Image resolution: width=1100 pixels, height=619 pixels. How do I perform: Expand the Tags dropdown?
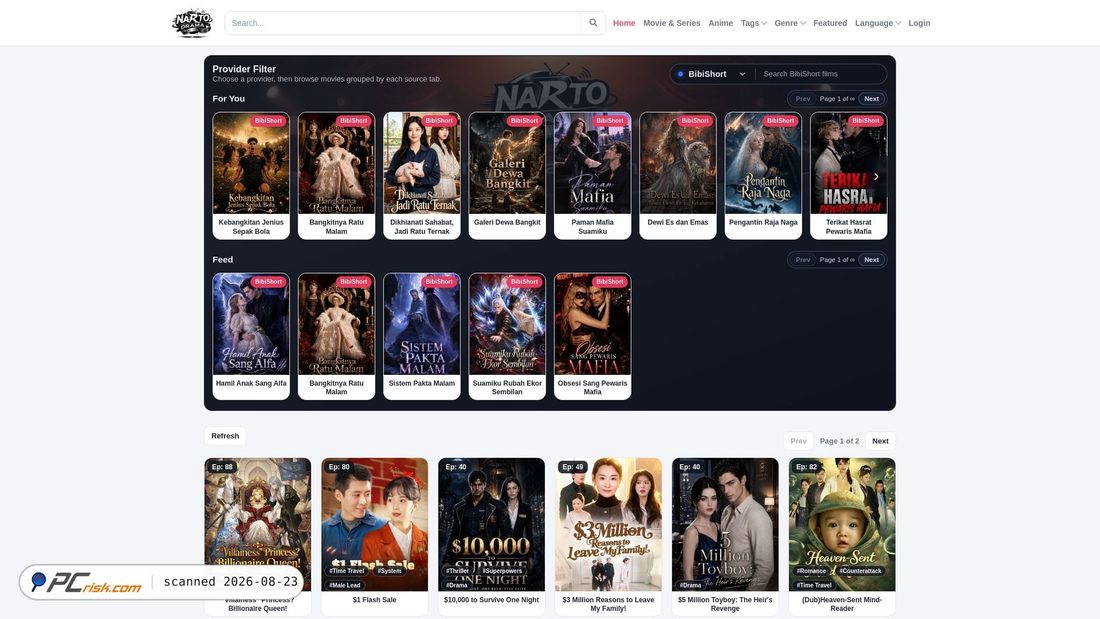coord(753,23)
